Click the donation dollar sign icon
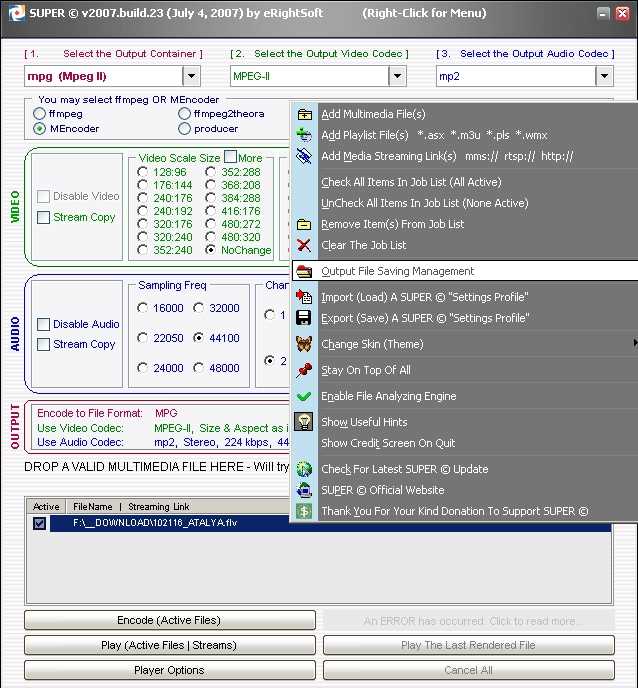 (305, 511)
